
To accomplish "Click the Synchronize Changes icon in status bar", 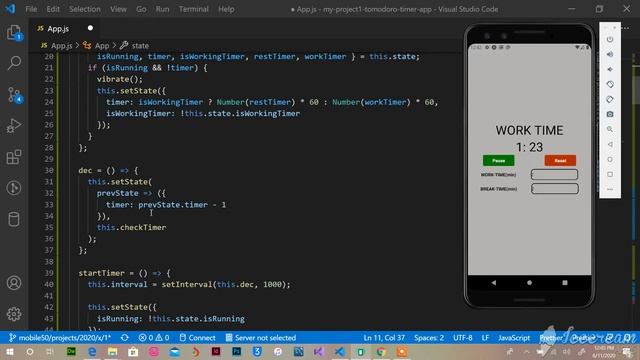I will point(124,338).
